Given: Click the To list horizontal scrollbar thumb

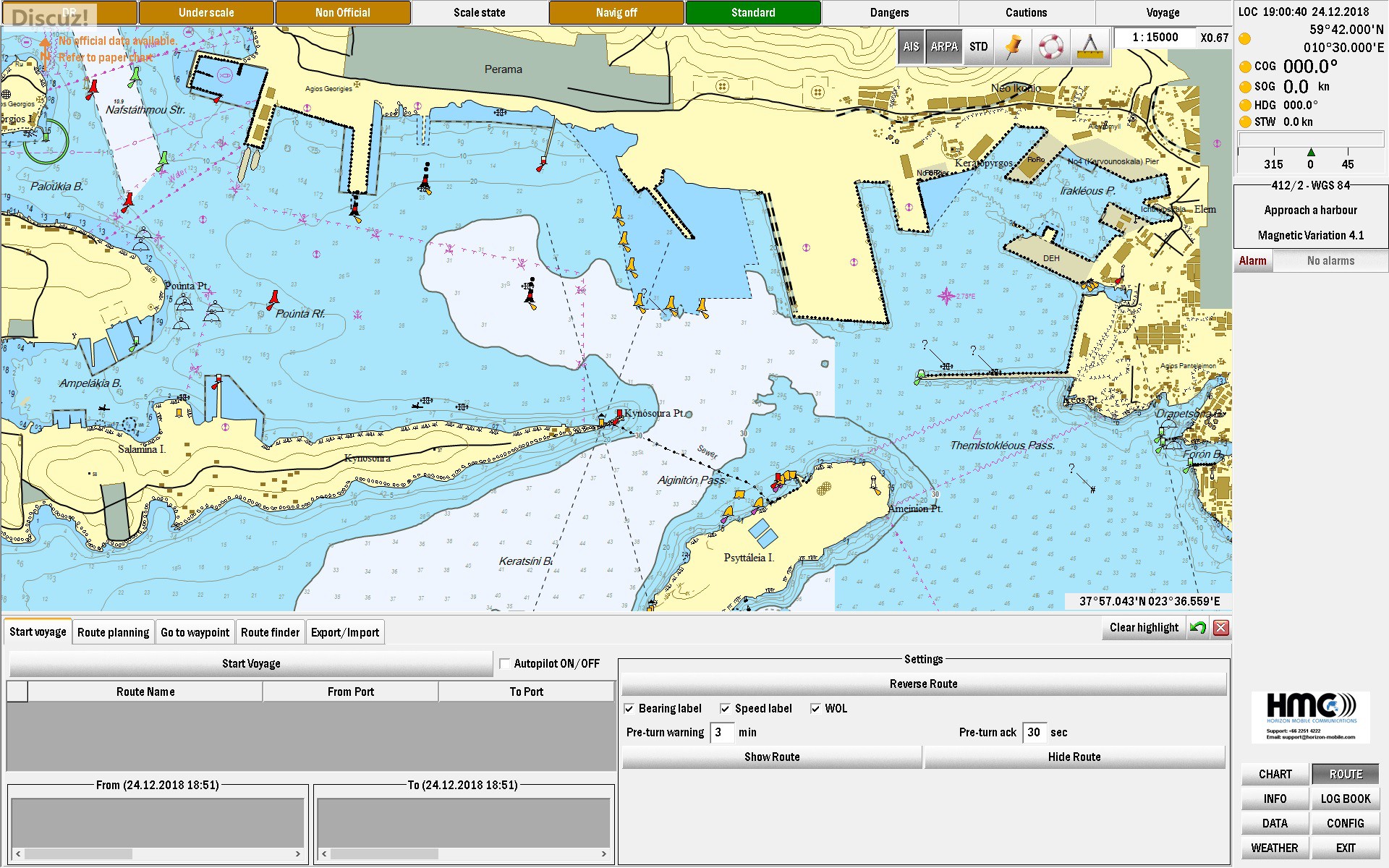Looking at the screenshot, I should [385, 854].
